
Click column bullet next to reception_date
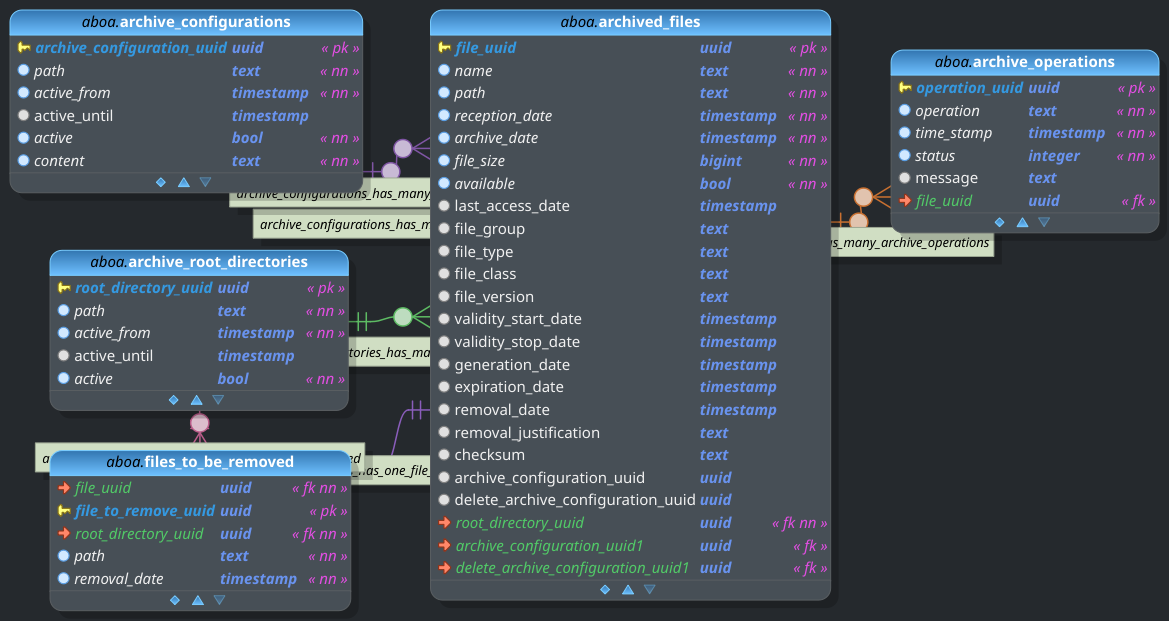[444, 116]
